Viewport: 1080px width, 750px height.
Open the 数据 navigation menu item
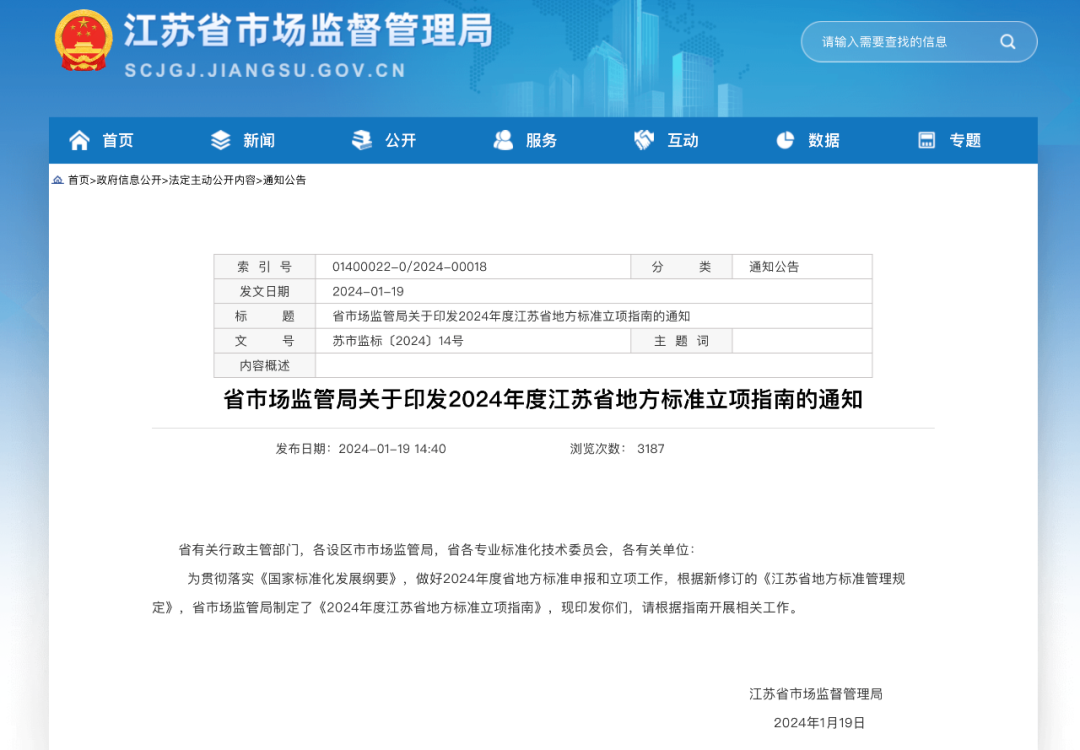pyautogui.click(x=824, y=140)
